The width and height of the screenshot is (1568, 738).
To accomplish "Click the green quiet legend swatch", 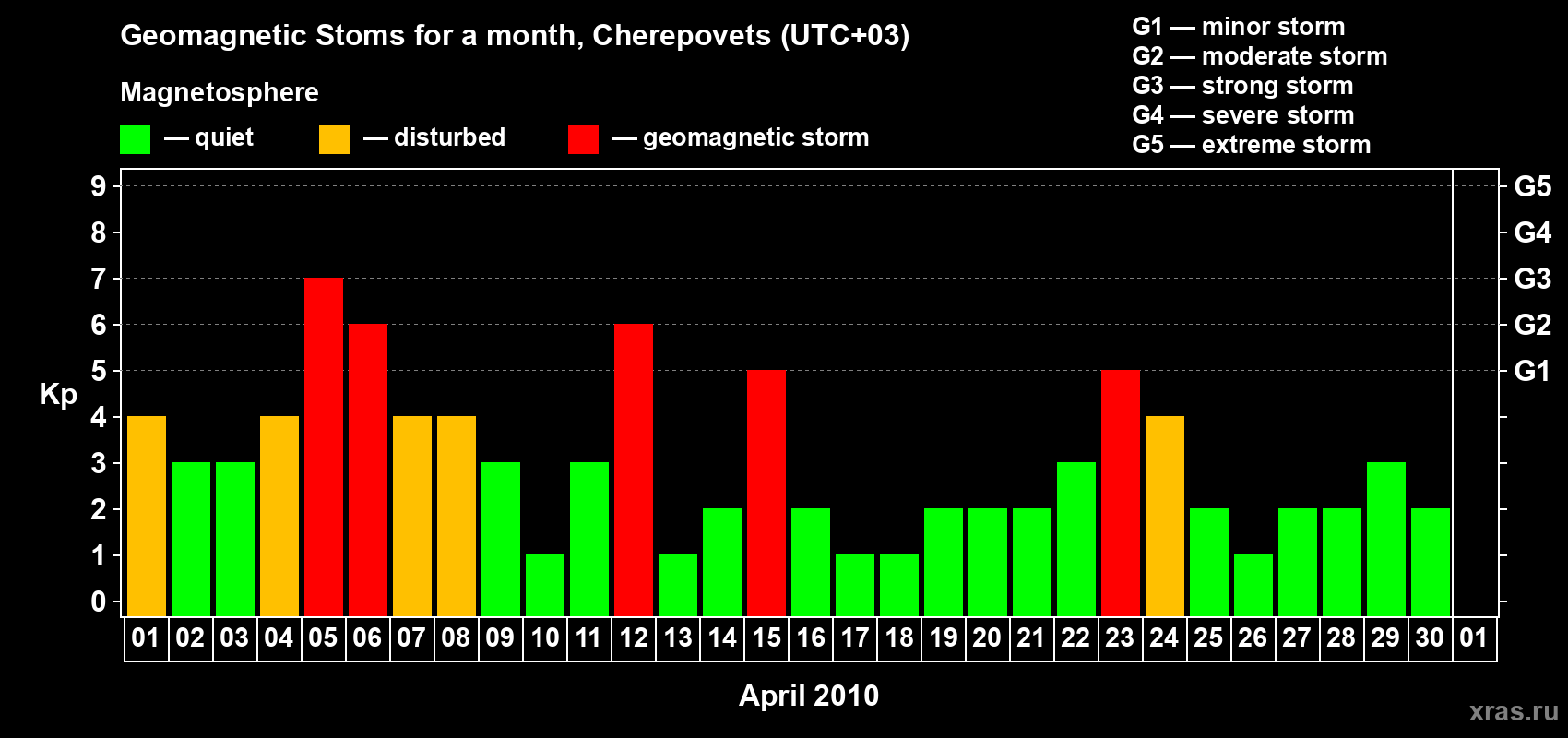I will [x=135, y=139].
